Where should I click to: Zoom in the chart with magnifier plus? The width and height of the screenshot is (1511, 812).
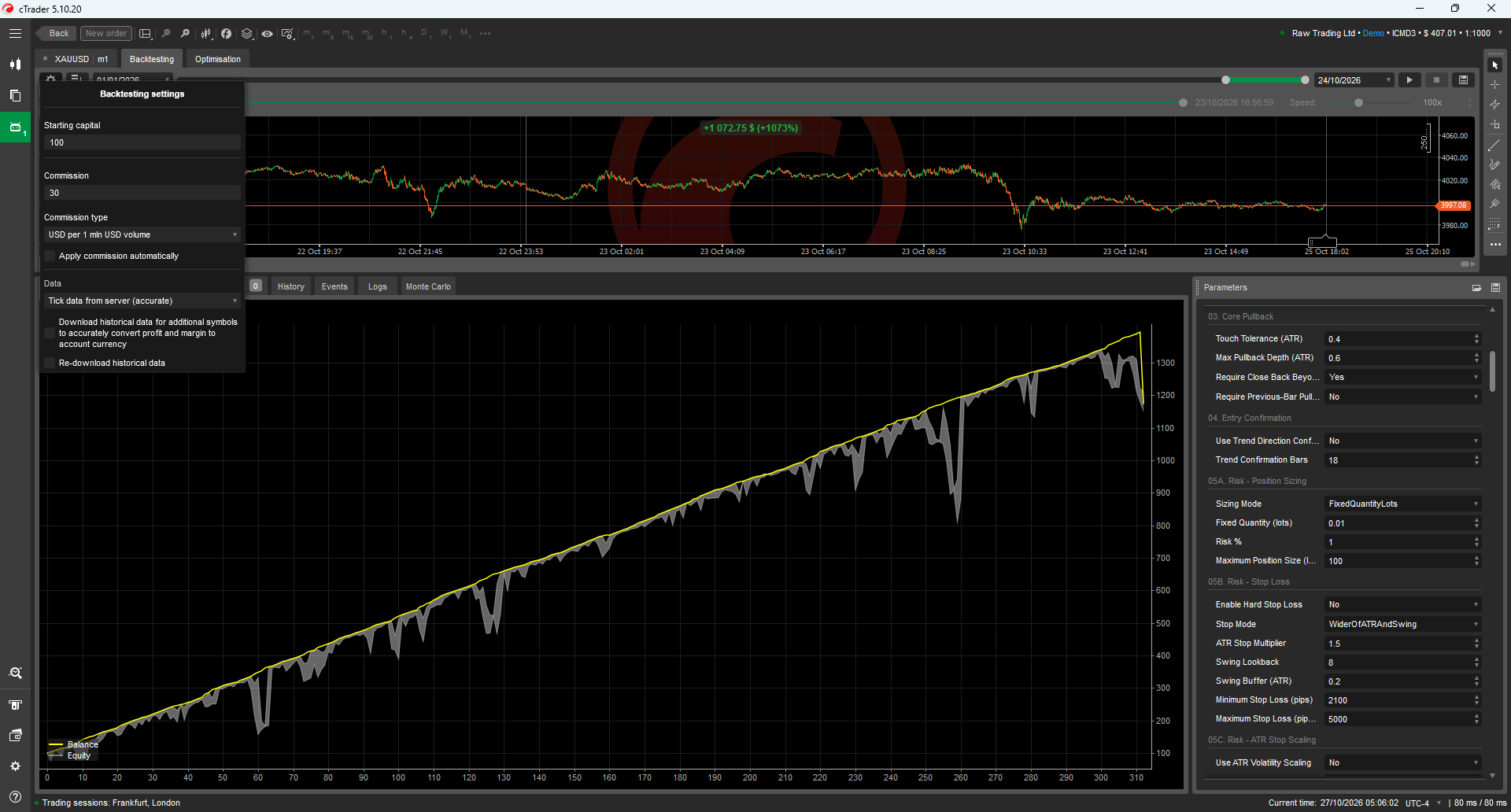point(185,34)
